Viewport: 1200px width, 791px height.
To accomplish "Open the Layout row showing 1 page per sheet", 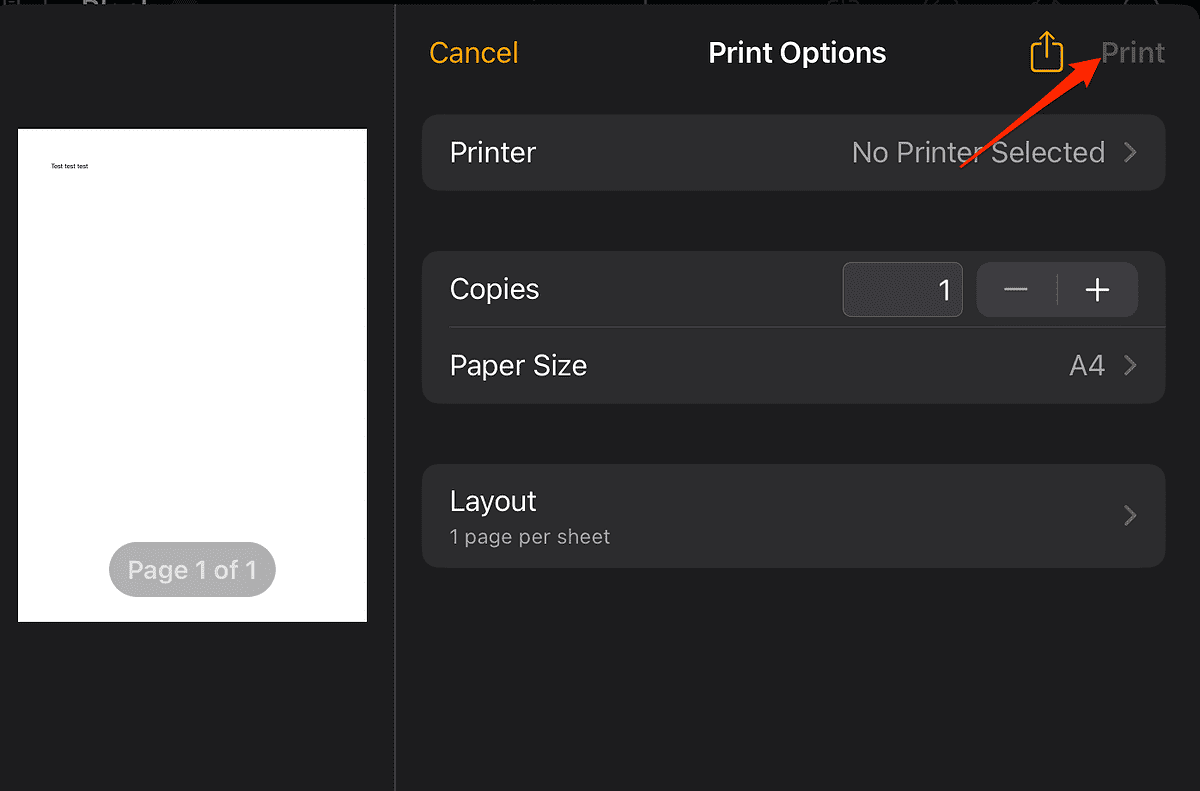I will pyautogui.click(x=793, y=515).
